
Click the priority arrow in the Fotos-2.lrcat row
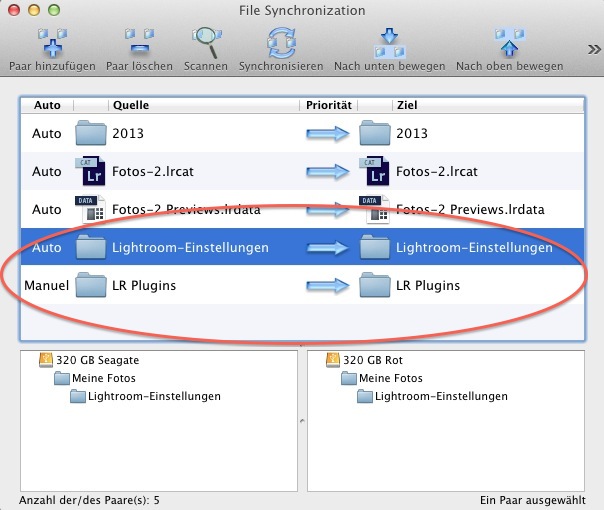(327, 171)
